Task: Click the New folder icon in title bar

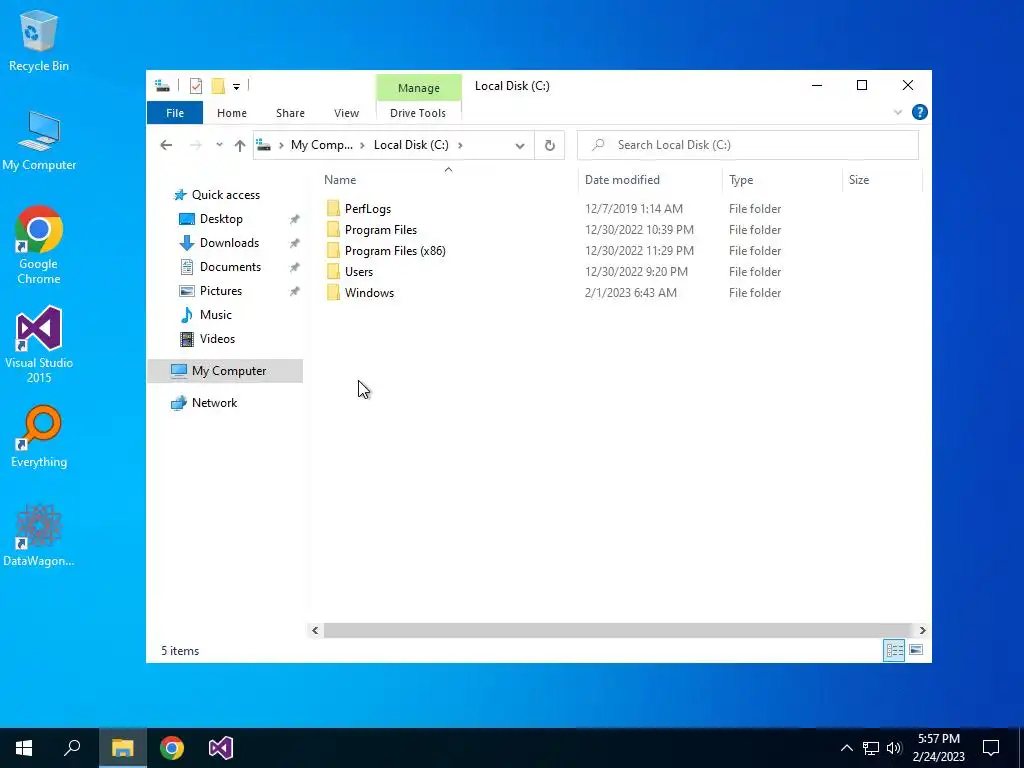Action: tap(218, 86)
